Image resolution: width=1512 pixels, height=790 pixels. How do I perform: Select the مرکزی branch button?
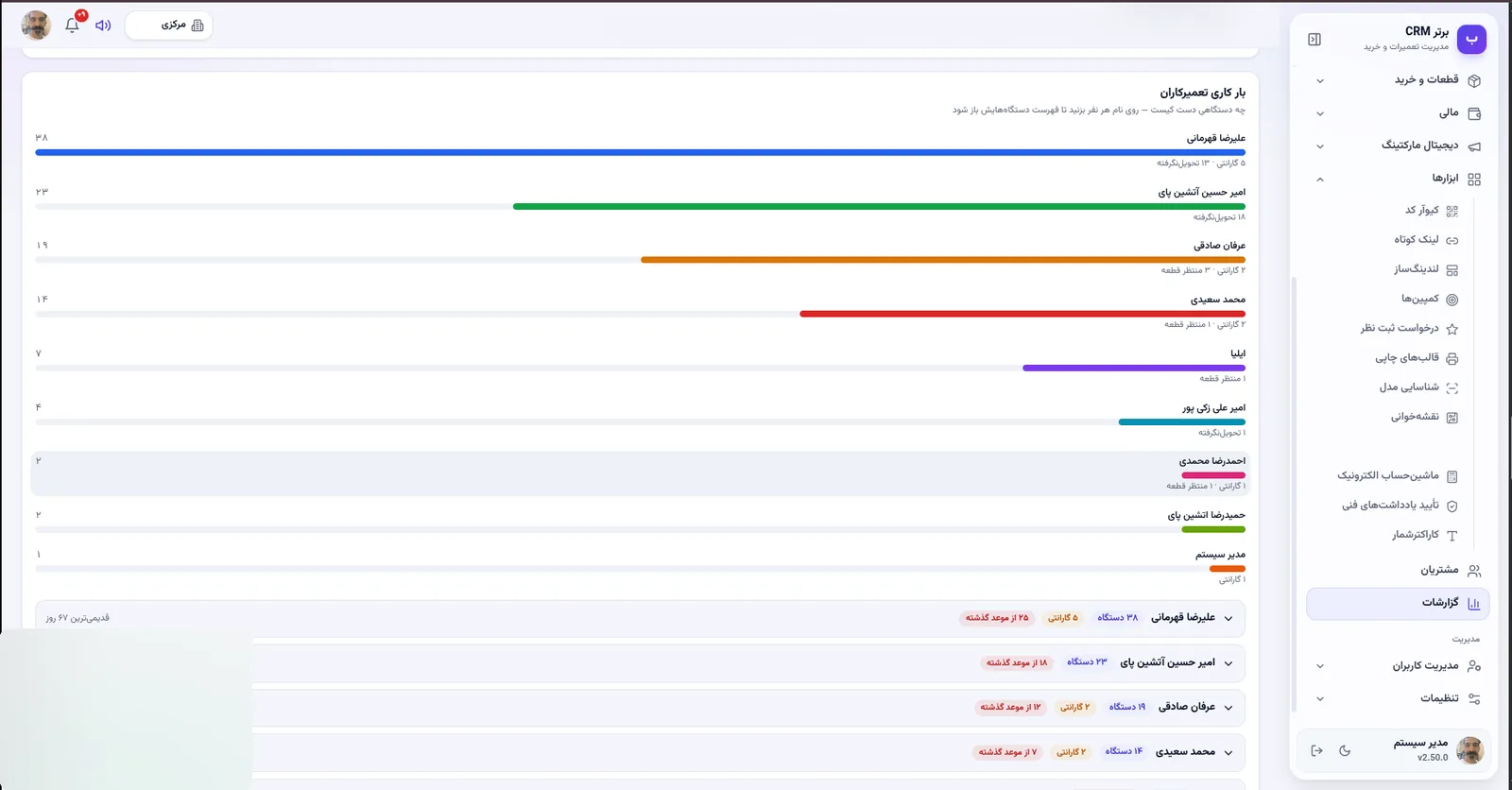[169, 26]
